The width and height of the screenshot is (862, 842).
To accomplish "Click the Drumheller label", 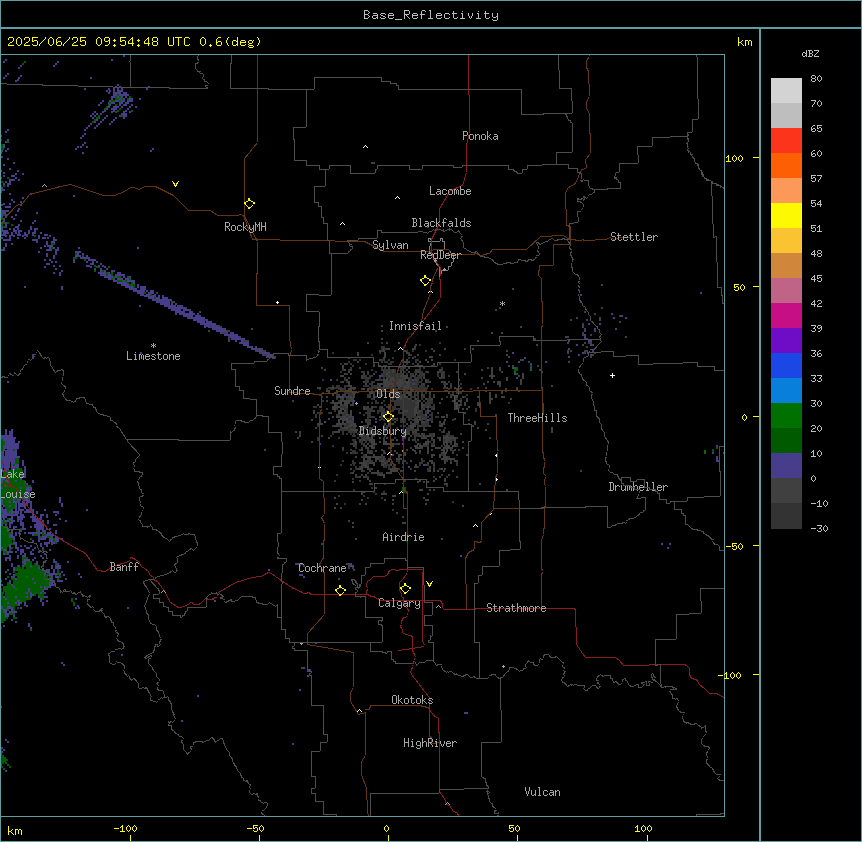I will pyautogui.click(x=638, y=487).
